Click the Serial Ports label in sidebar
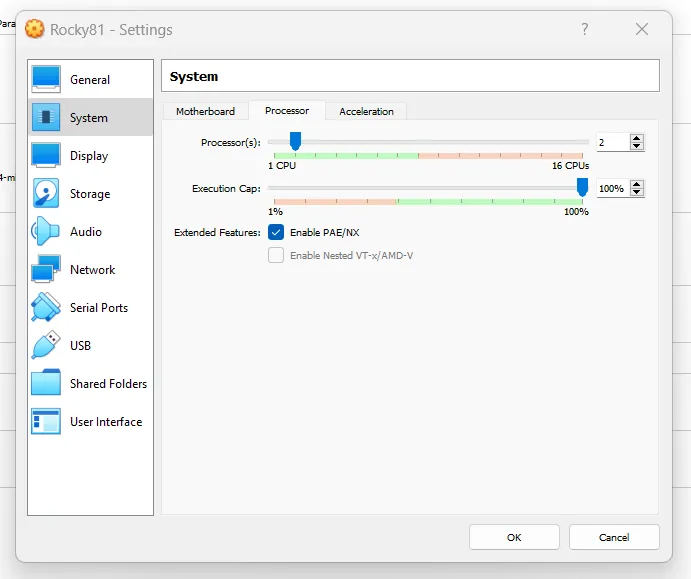The width and height of the screenshot is (691, 579). (99, 308)
